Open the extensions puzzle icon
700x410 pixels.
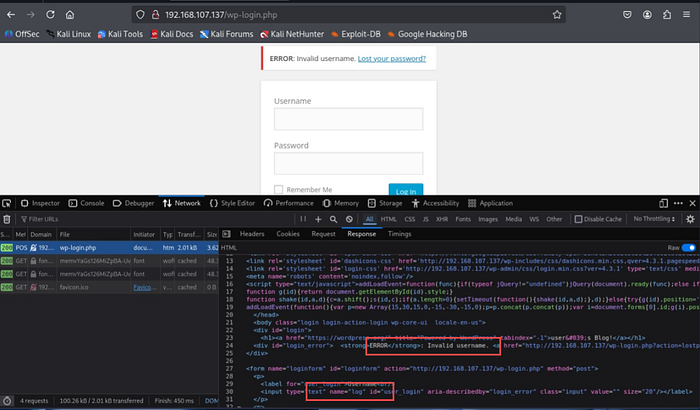tap(667, 15)
